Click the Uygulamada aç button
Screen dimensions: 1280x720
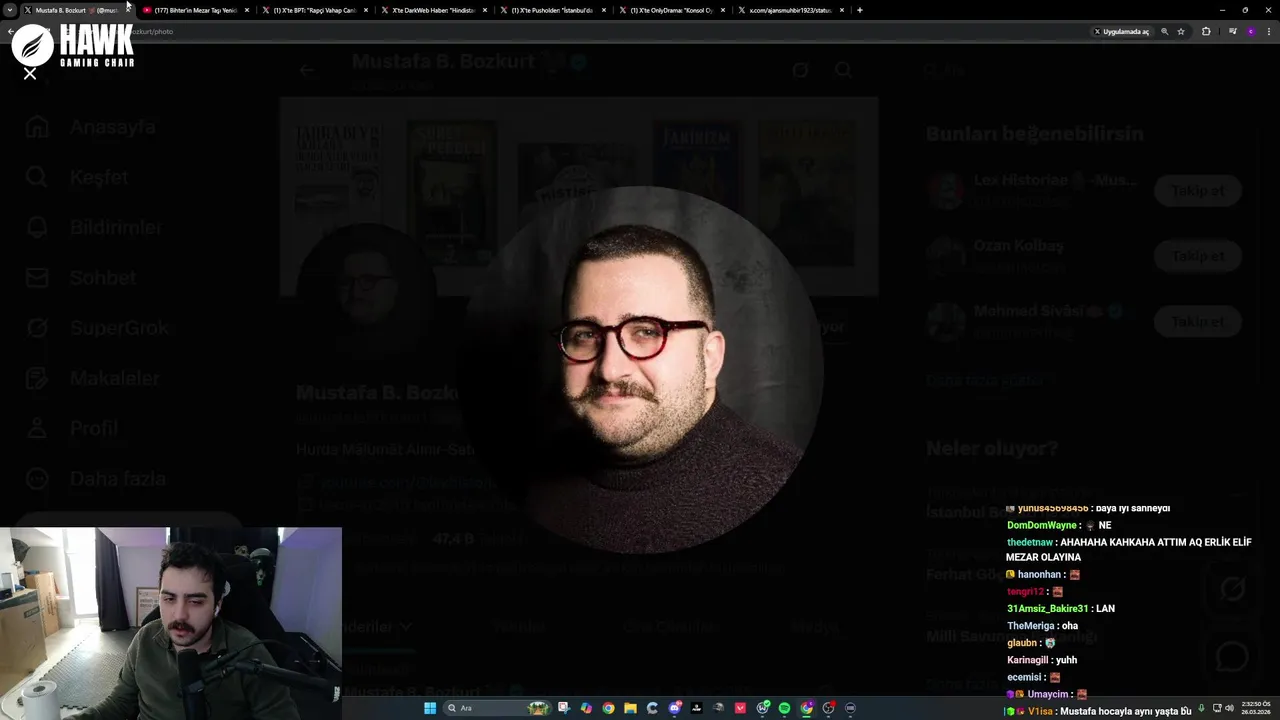coord(1122,31)
